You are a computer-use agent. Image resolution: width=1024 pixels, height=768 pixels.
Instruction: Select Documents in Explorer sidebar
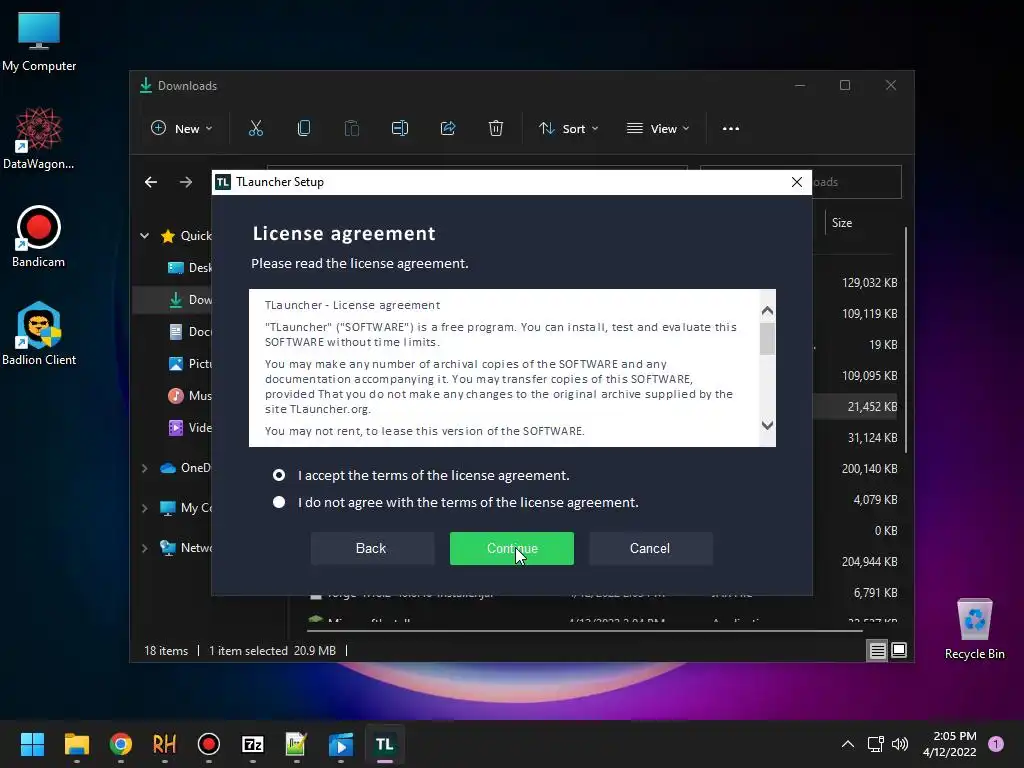[x=189, y=332]
